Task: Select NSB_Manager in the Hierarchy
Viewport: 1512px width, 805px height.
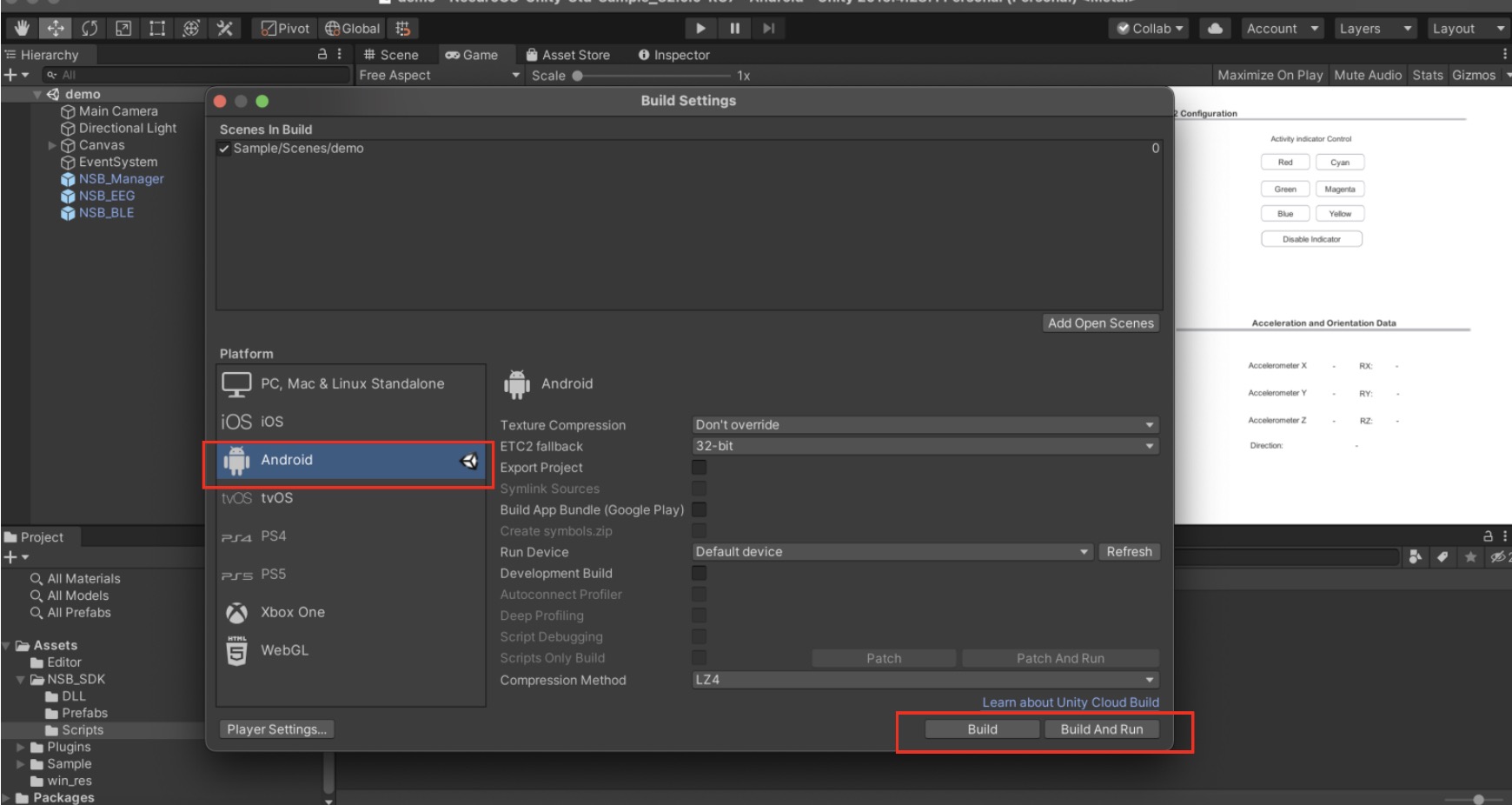Action: tap(120, 178)
